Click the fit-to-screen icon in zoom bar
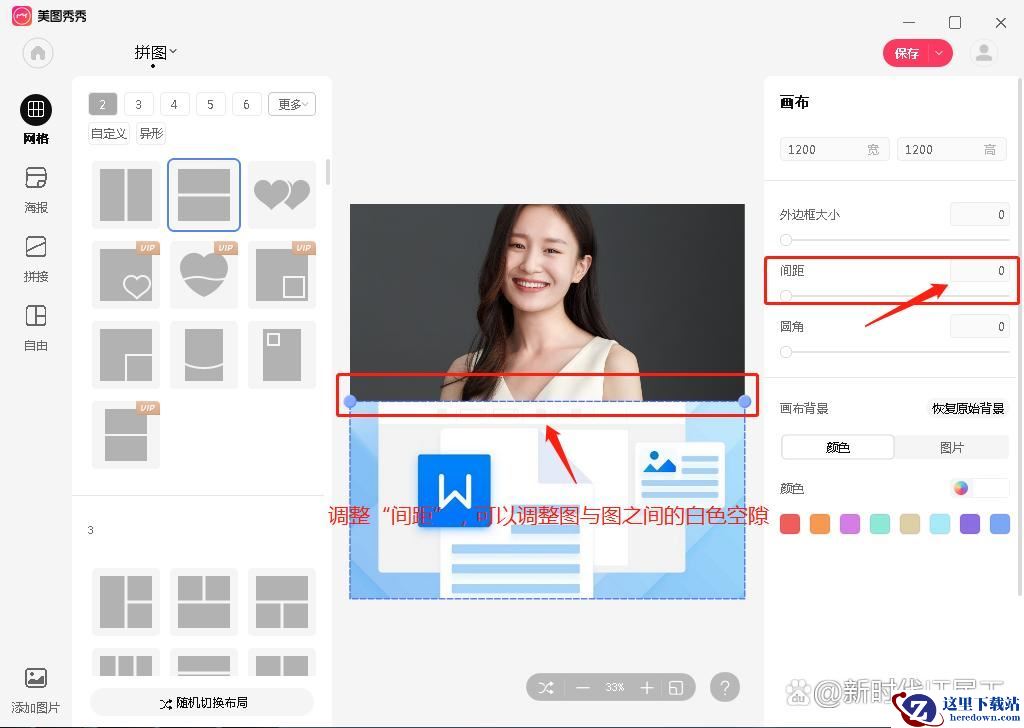This screenshot has width=1024, height=728. coord(676,688)
